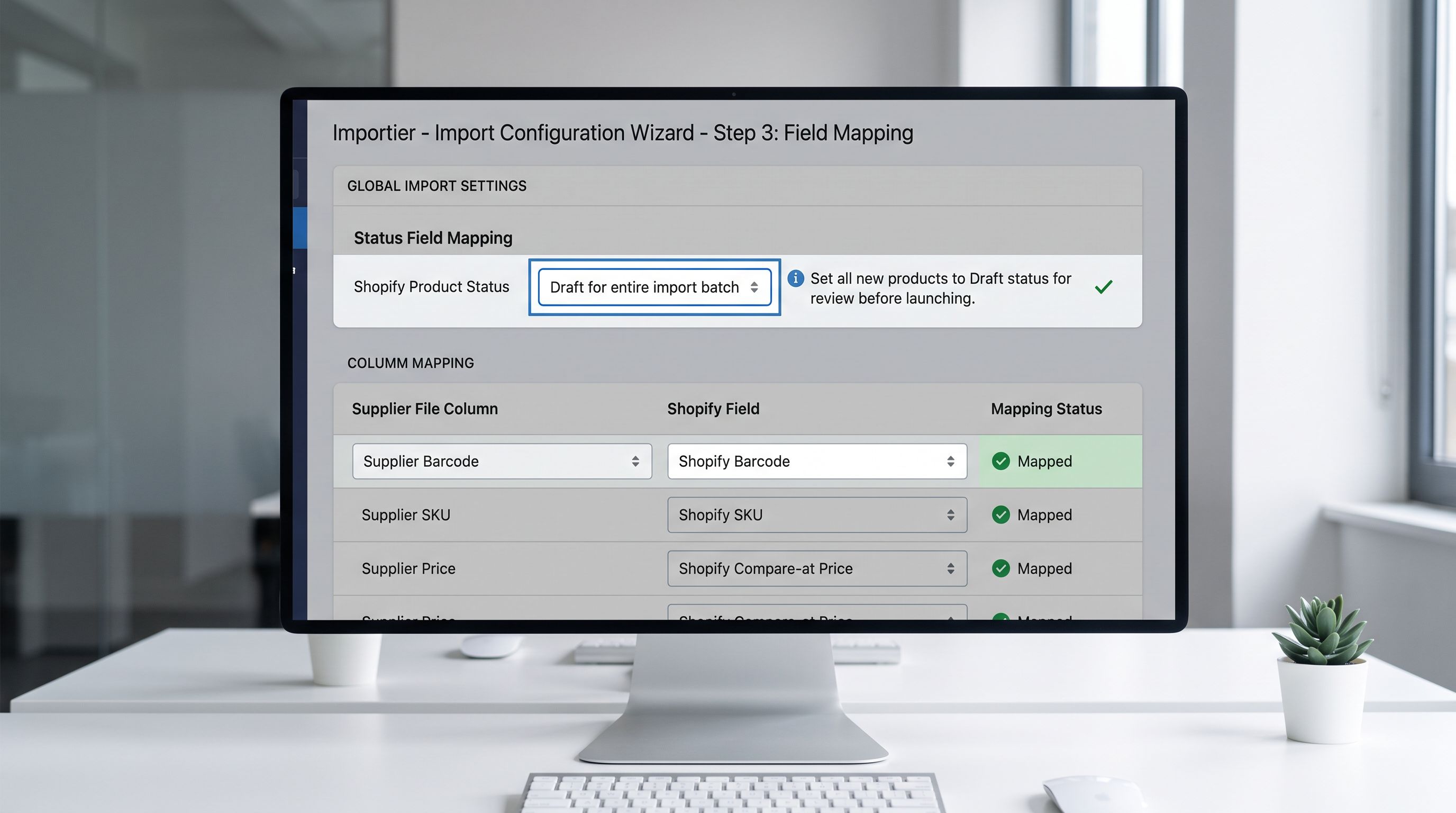Open the Shopify Barcode field dropdown
The width and height of the screenshot is (1456, 813).
(817, 462)
